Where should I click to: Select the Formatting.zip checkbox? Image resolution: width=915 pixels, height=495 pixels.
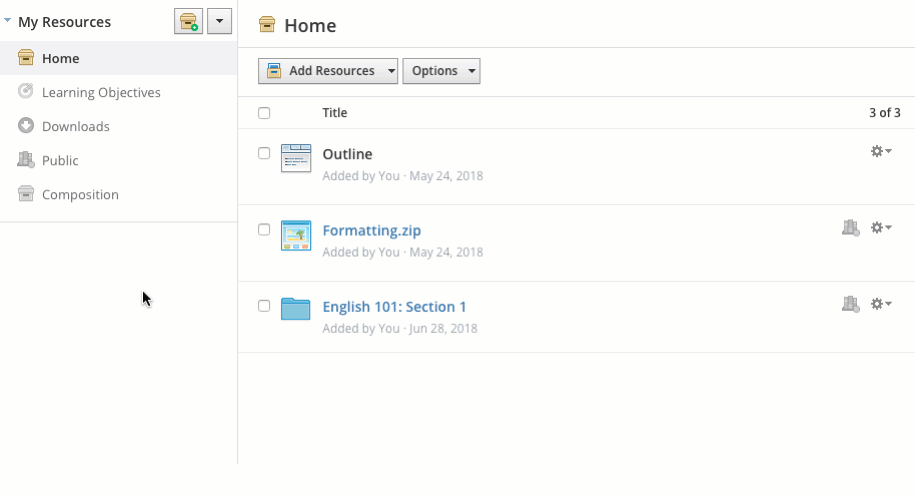click(264, 229)
